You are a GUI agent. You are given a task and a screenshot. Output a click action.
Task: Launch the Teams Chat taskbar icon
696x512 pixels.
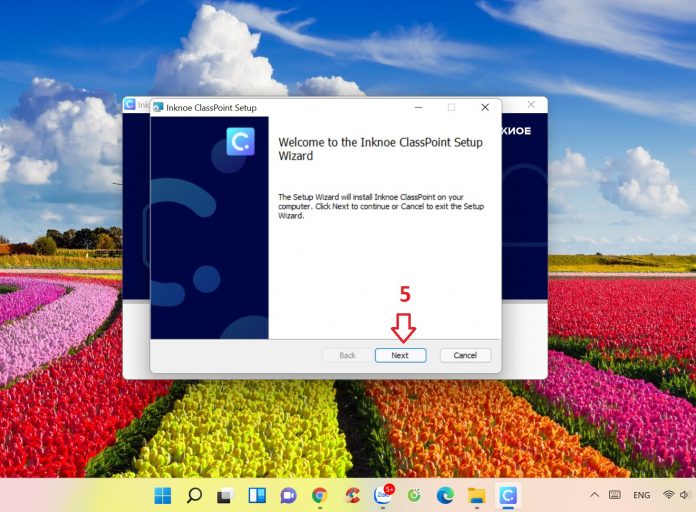click(x=288, y=495)
